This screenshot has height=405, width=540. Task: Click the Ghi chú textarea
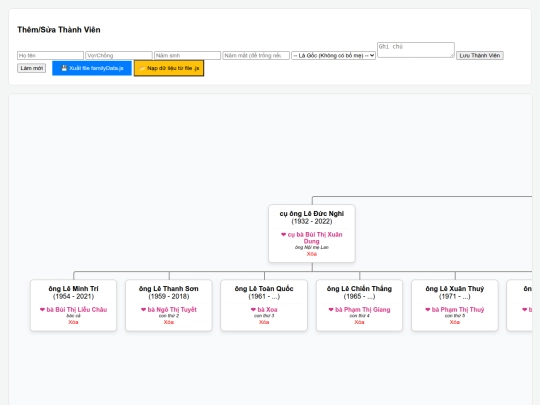coord(416,50)
